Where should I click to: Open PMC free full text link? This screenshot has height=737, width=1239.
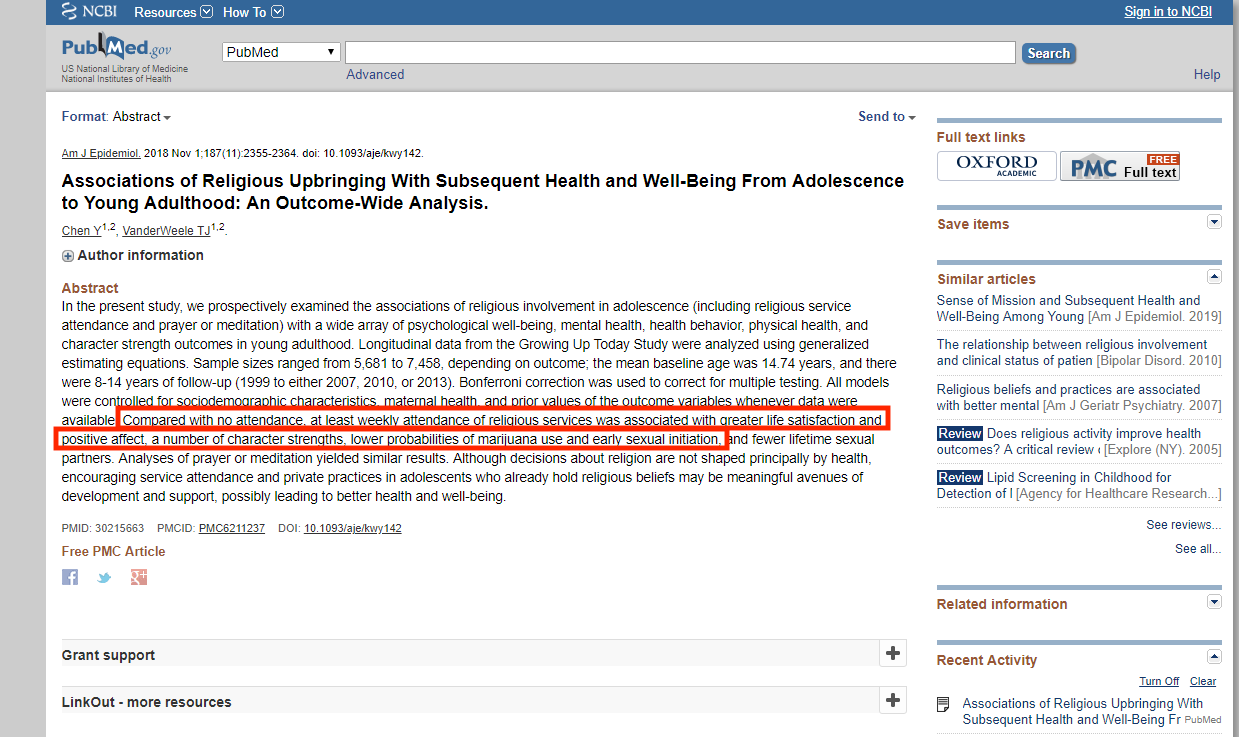click(x=1120, y=166)
